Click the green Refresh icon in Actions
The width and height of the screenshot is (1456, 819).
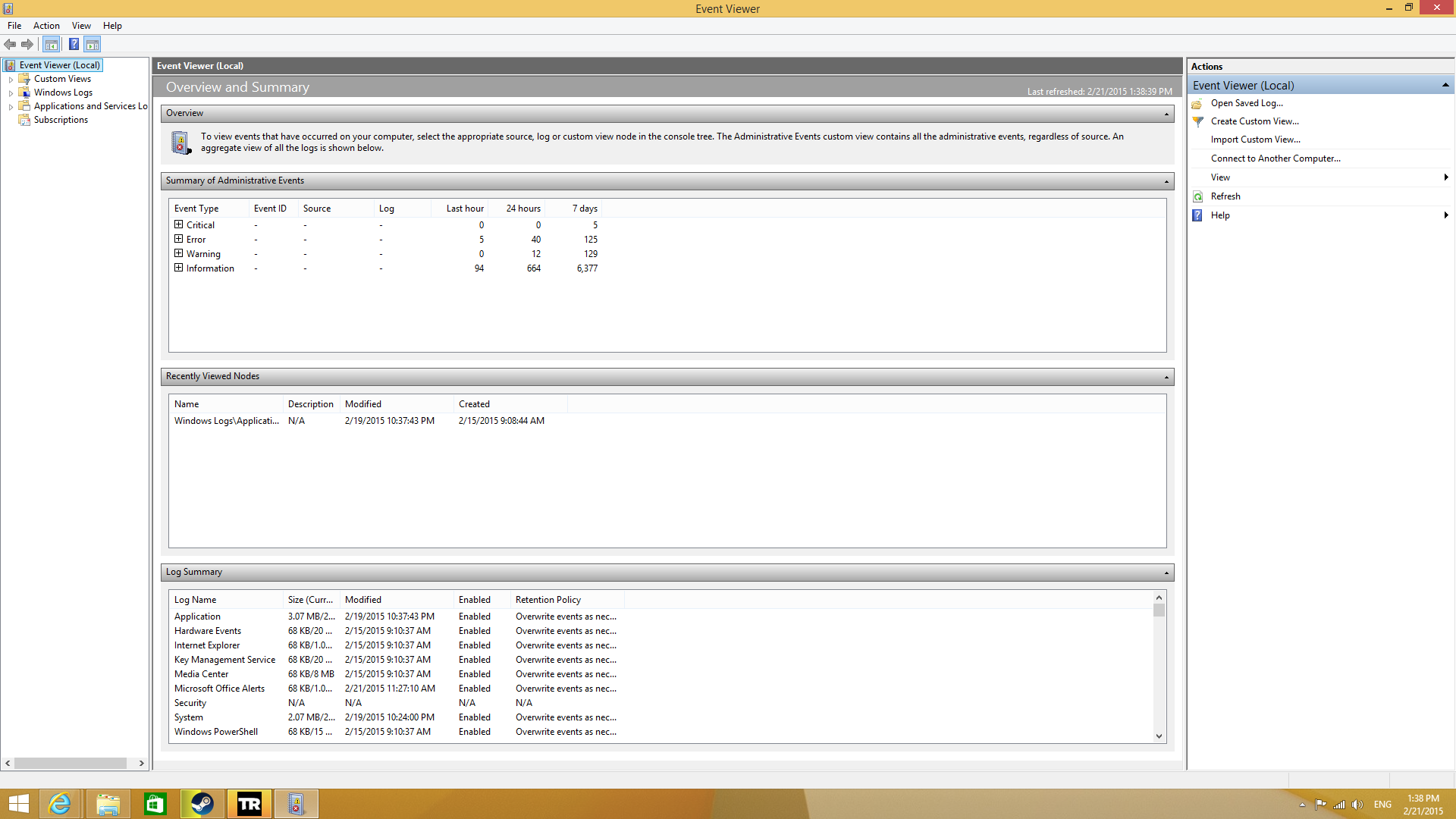click(1197, 197)
